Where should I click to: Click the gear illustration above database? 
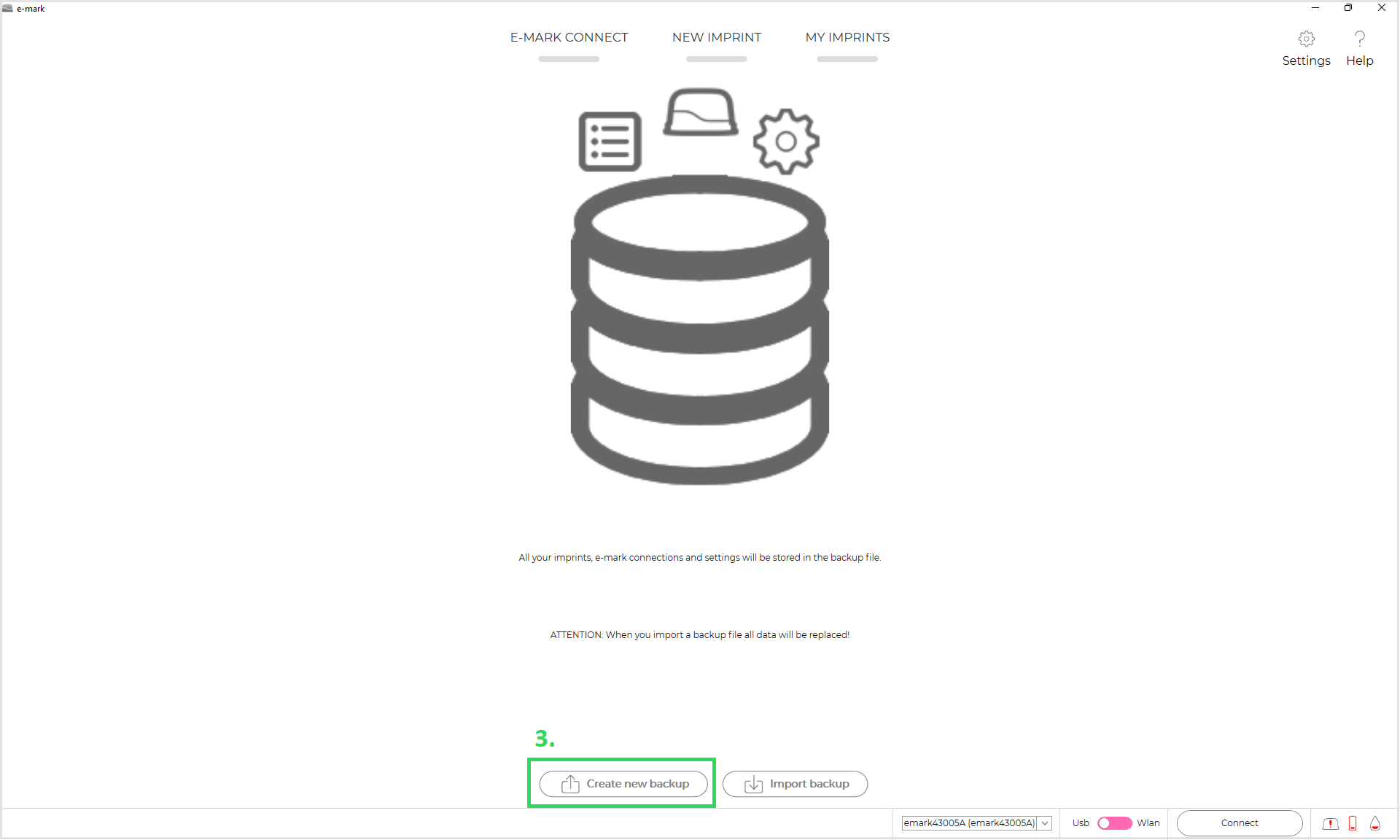pyautogui.click(x=785, y=141)
